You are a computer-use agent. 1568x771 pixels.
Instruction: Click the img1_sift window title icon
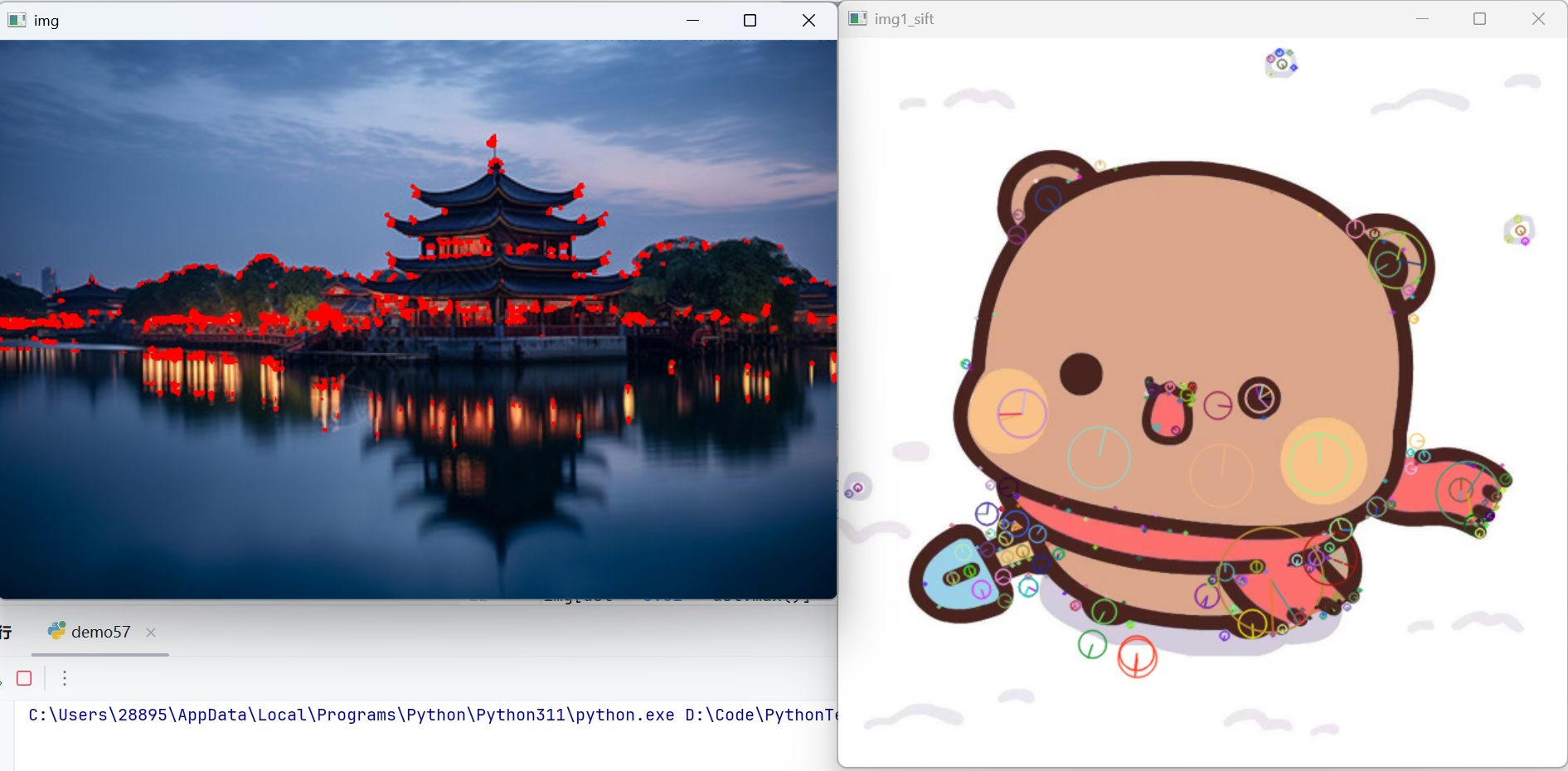click(857, 18)
